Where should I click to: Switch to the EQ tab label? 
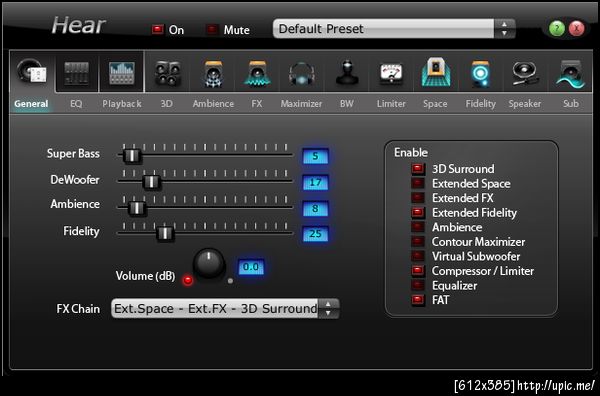point(76,104)
